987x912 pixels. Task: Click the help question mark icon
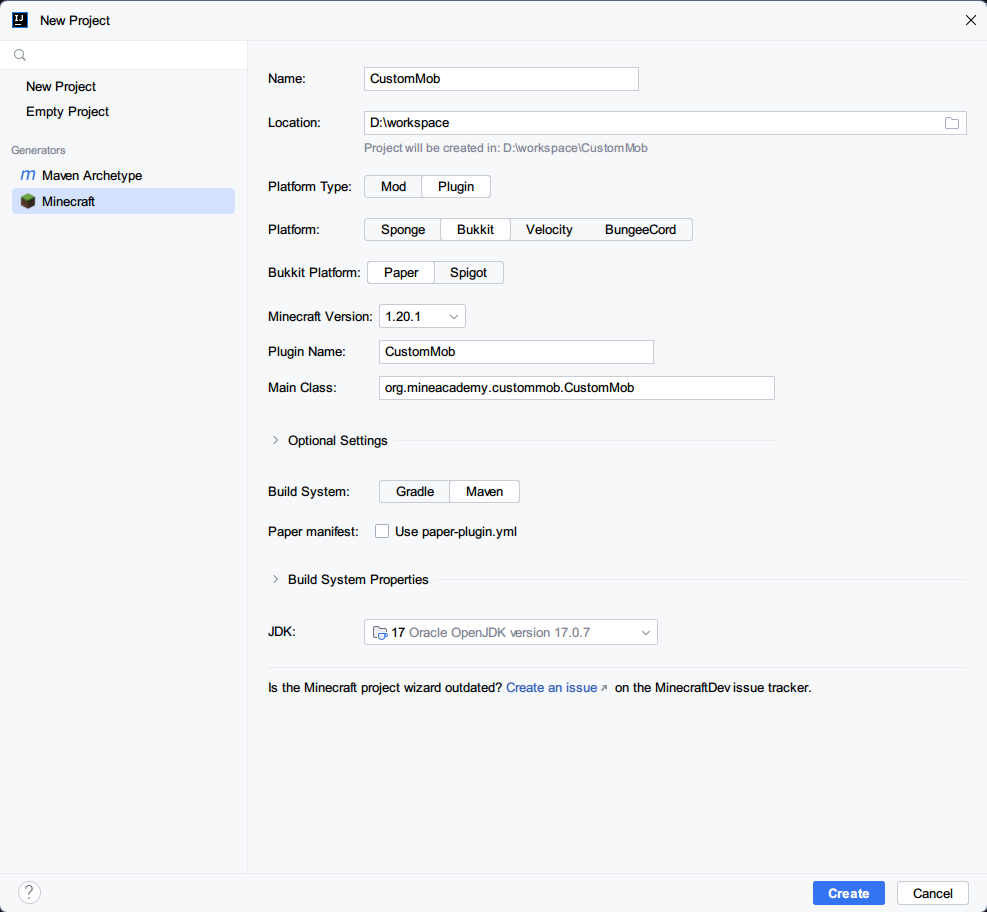(x=29, y=892)
